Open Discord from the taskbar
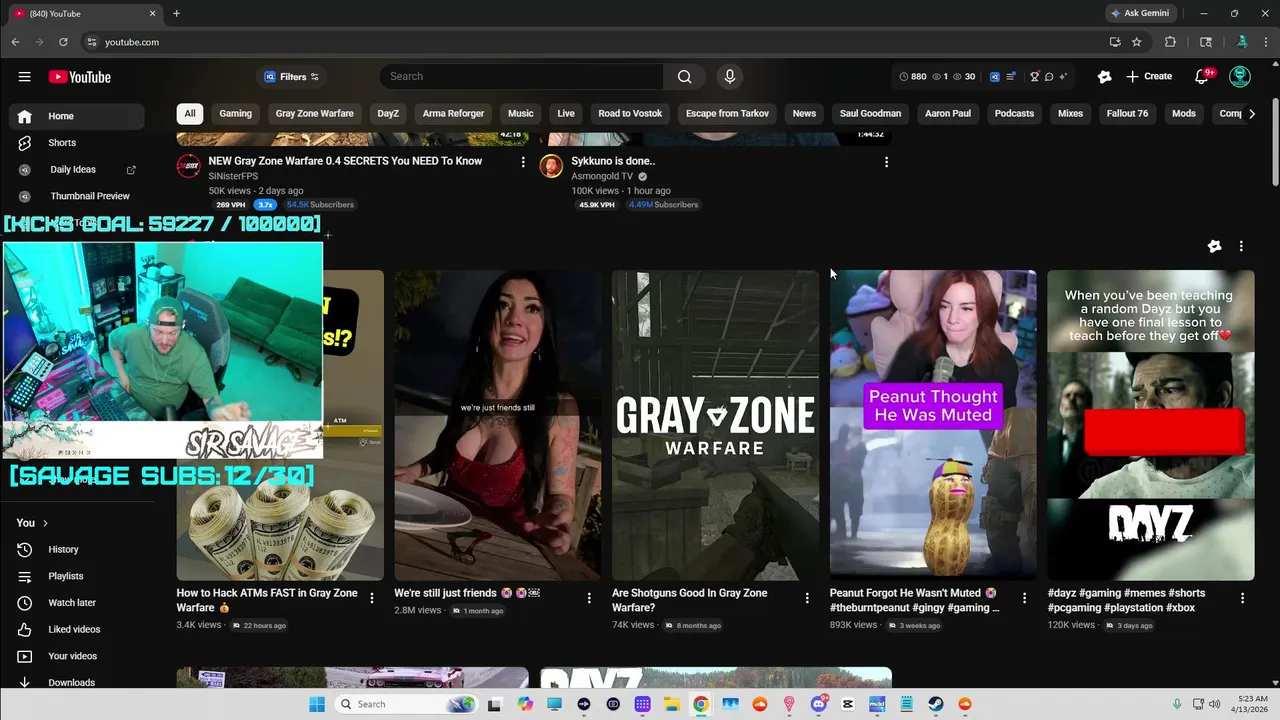The image size is (1280, 720). point(818,704)
